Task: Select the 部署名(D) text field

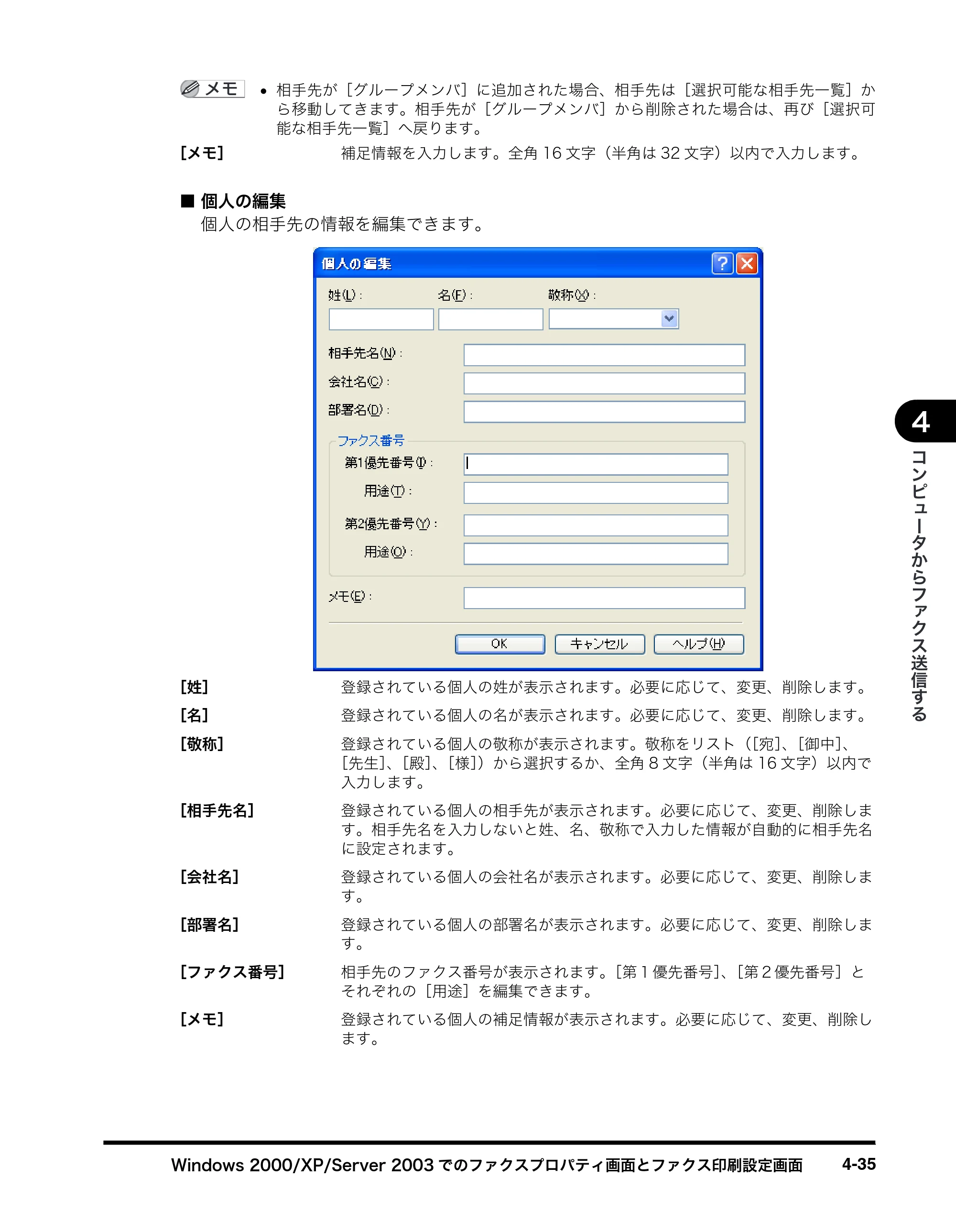Action: [604, 412]
